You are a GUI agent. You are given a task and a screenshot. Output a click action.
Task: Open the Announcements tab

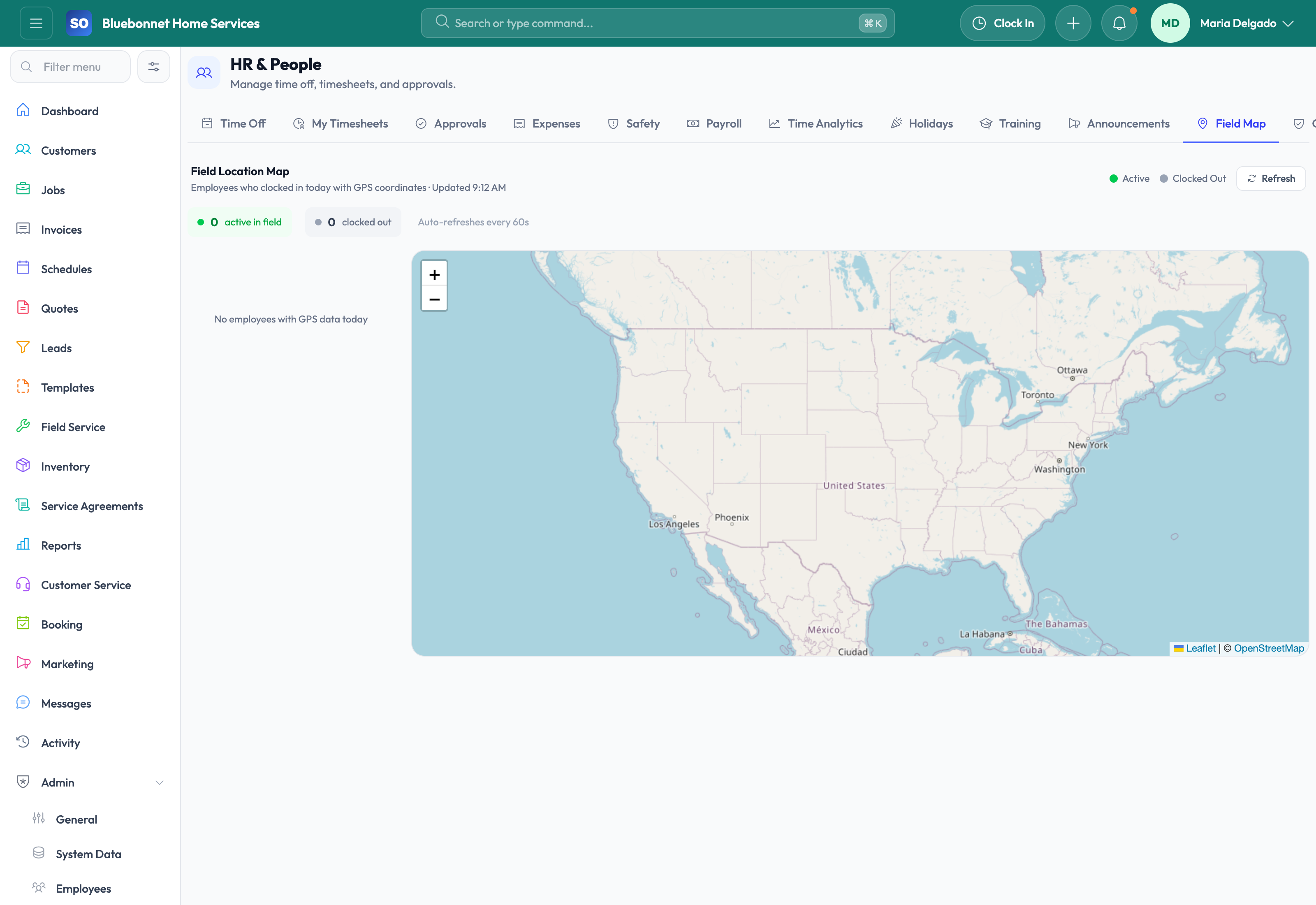click(x=1119, y=124)
